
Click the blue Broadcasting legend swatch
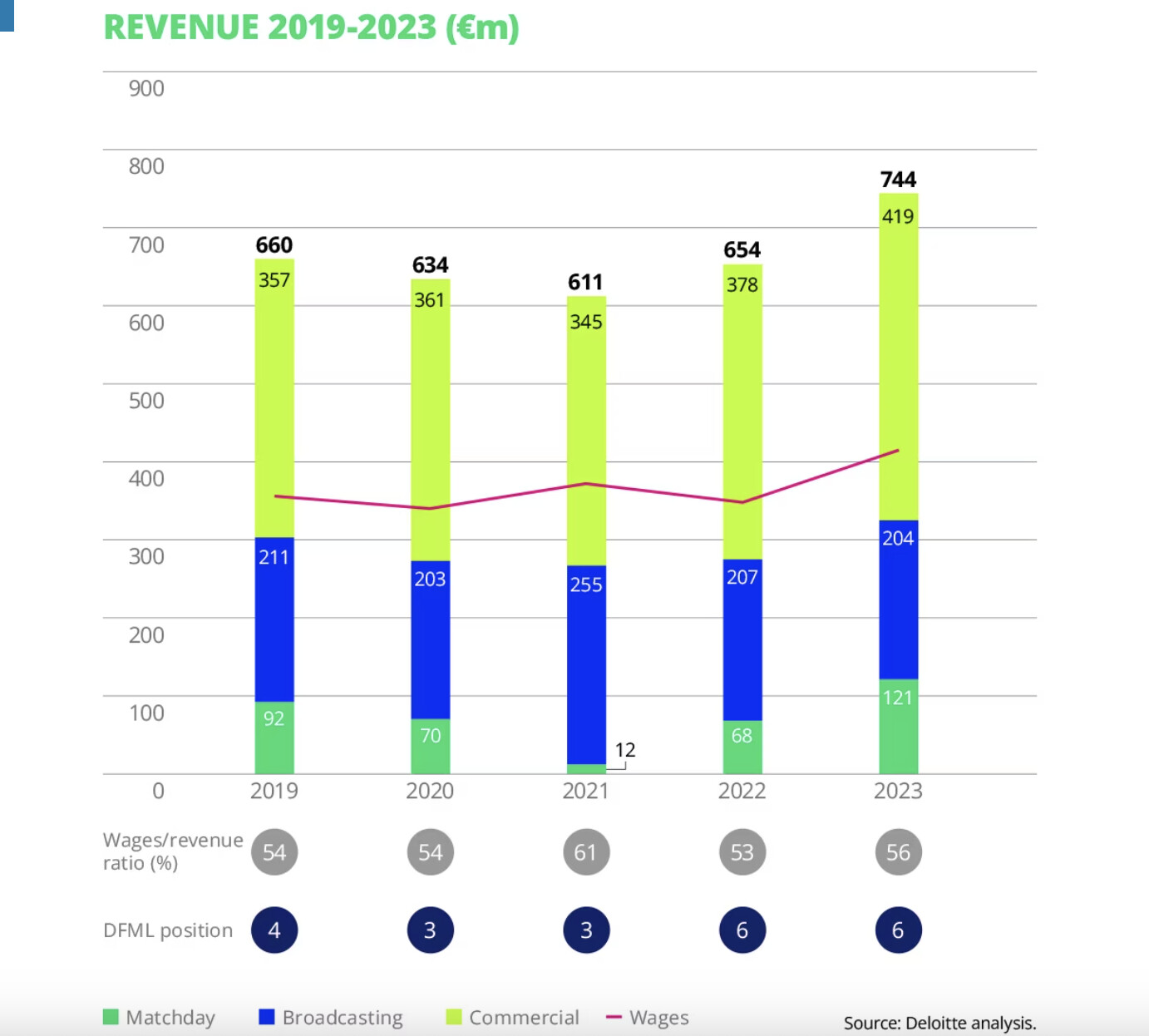coord(266,1017)
